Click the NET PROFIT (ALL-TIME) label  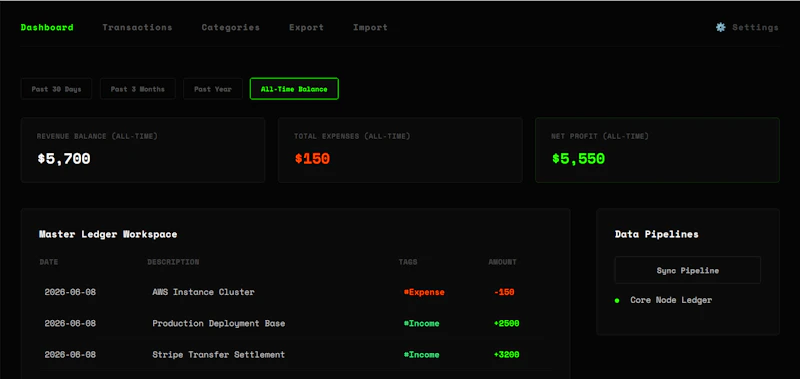tap(600, 136)
